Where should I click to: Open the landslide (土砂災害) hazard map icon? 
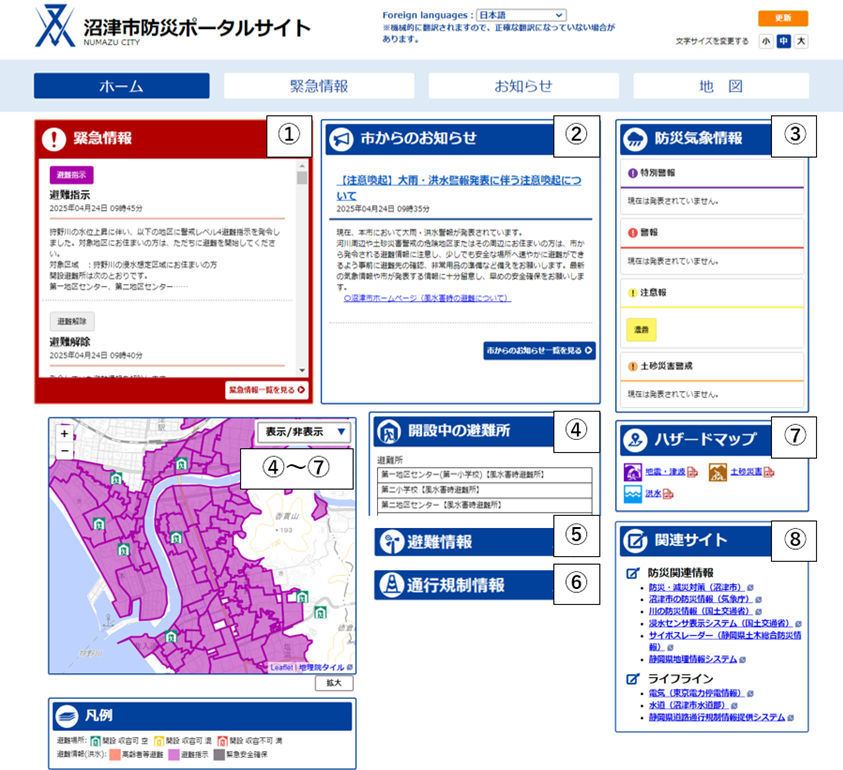click(x=718, y=472)
